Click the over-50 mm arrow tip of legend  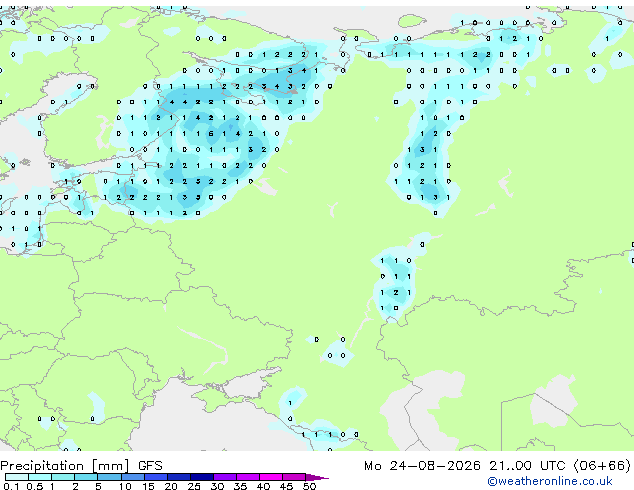pos(317,477)
